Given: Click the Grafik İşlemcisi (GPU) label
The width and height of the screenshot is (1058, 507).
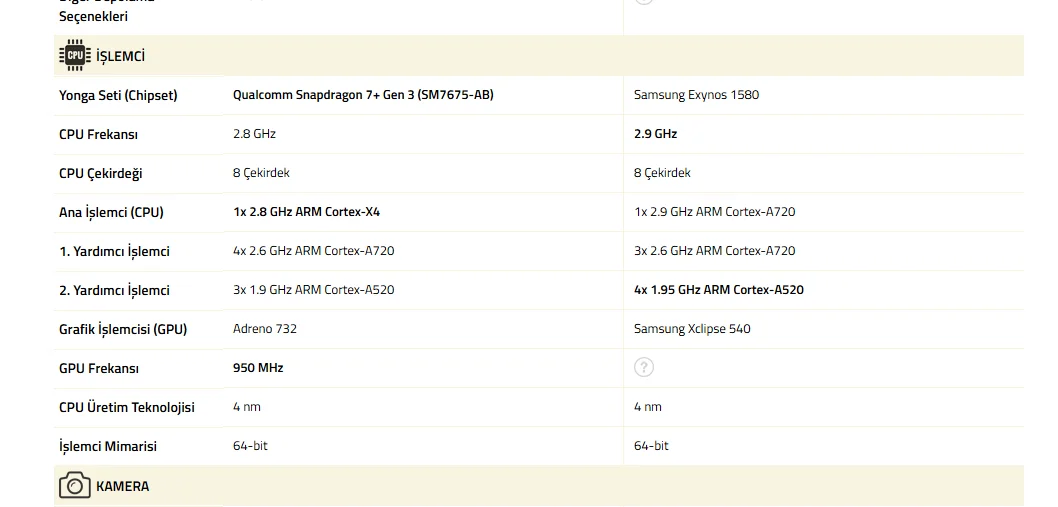Looking at the screenshot, I should click(123, 329).
